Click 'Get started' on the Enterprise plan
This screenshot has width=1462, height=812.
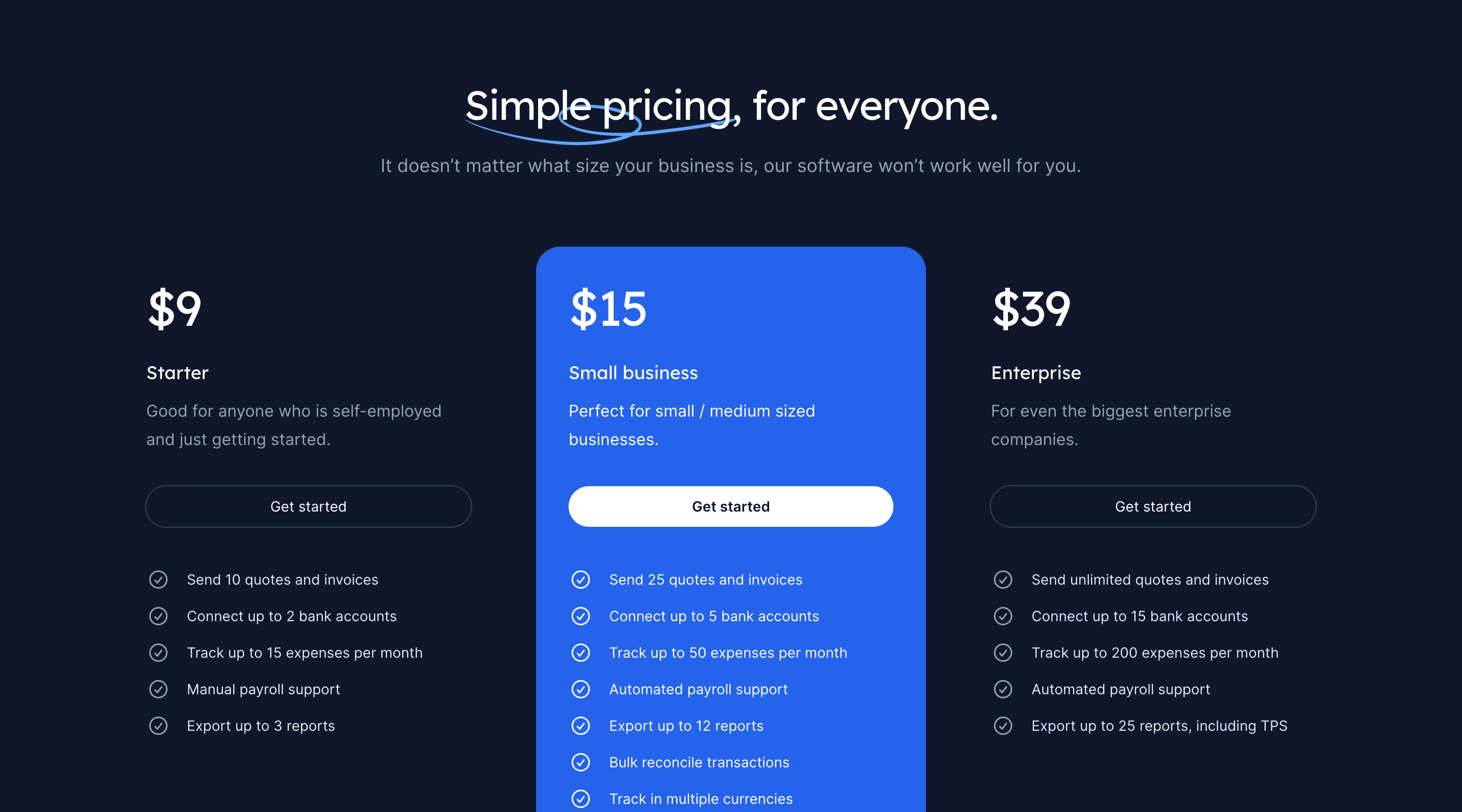(x=1153, y=506)
